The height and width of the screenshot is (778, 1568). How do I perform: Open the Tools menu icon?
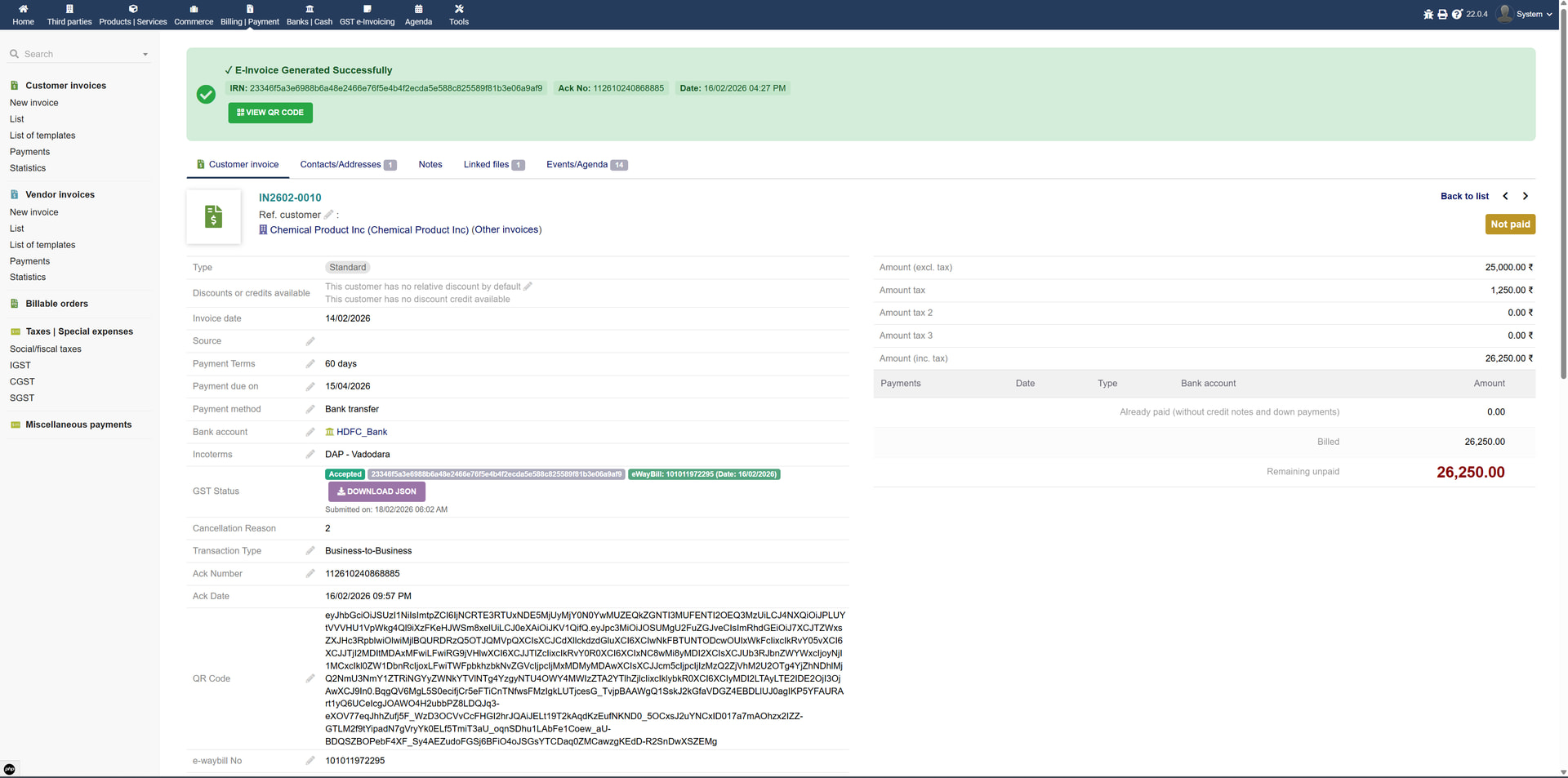pyautogui.click(x=459, y=10)
